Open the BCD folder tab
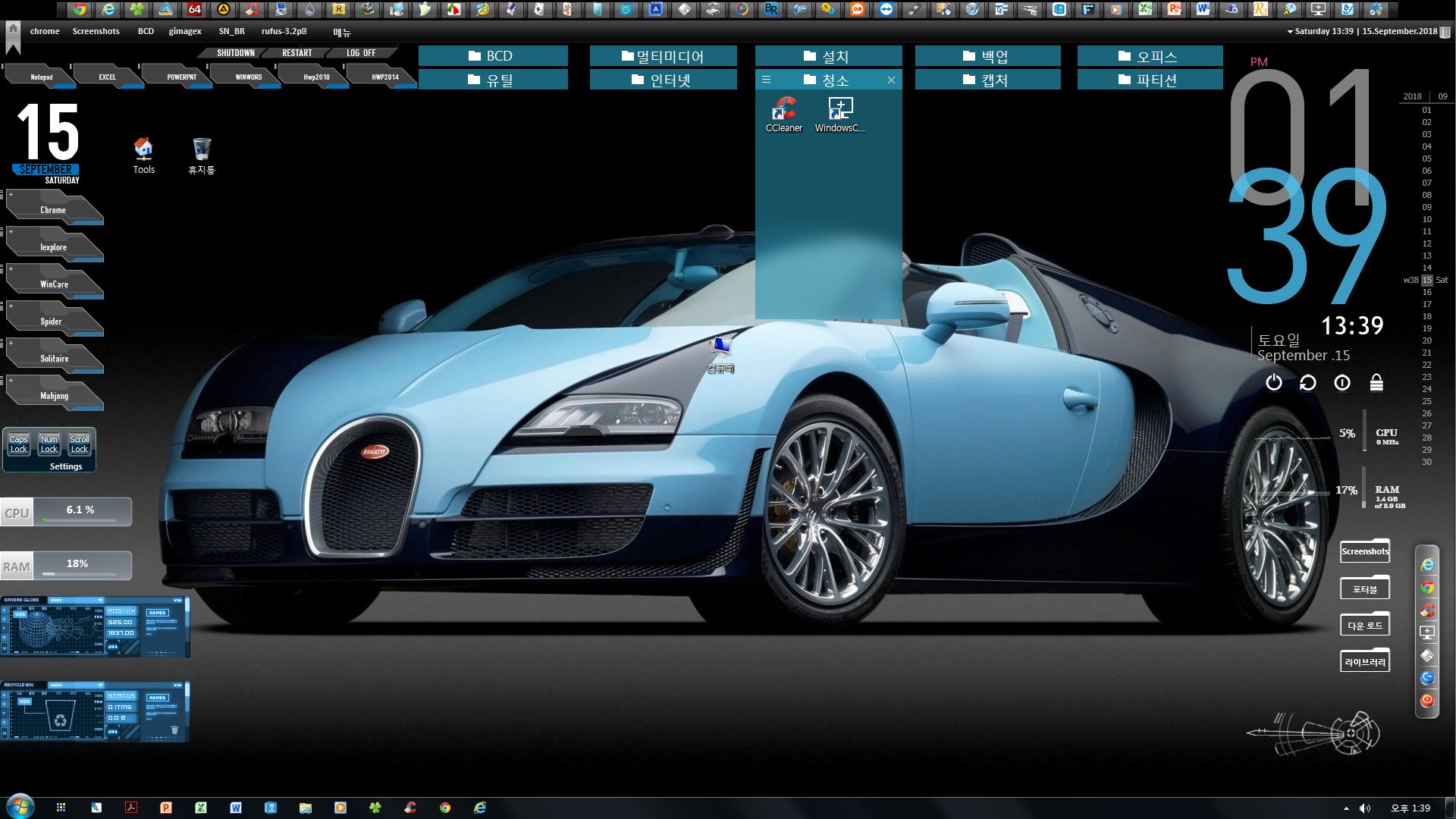This screenshot has height=819, width=1456. coord(493,56)
